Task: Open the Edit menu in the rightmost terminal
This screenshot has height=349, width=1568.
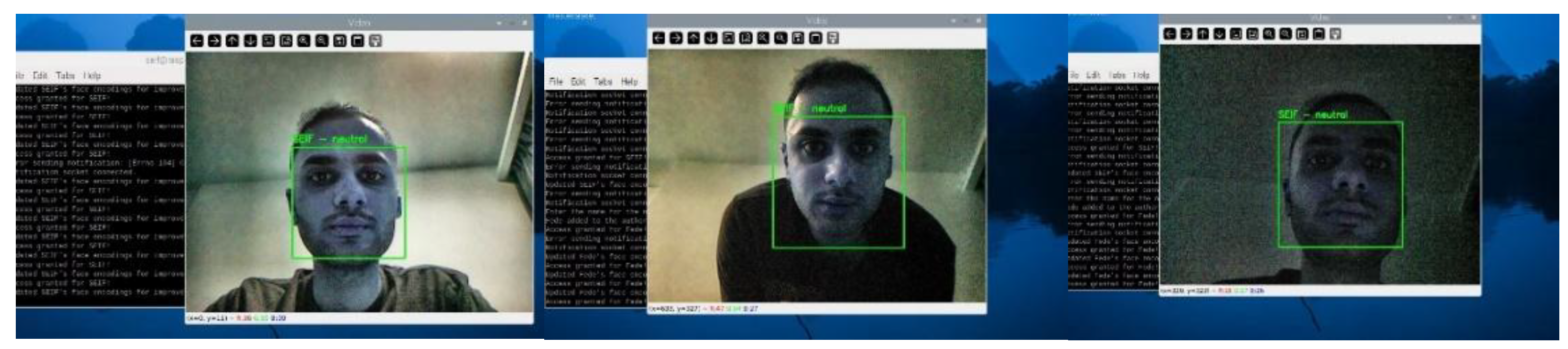Action: (1093, 75)
